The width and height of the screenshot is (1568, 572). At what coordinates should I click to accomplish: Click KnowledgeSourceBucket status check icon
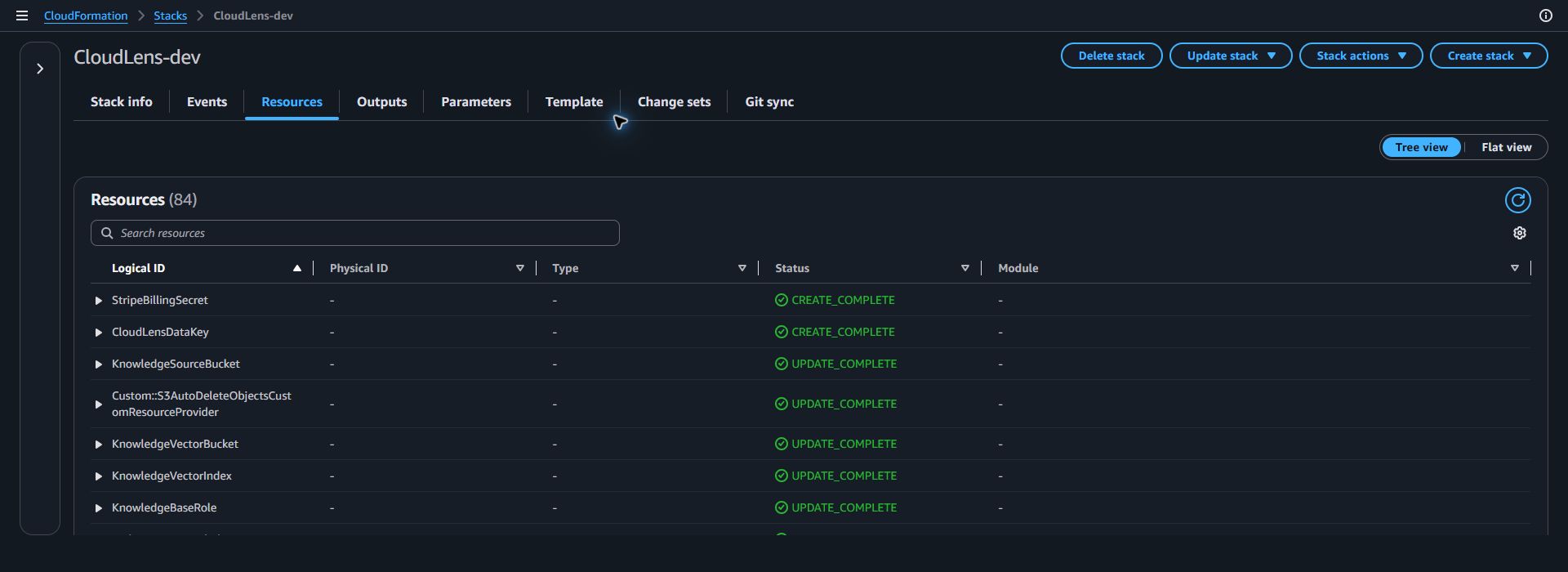(x=782, y=364)
